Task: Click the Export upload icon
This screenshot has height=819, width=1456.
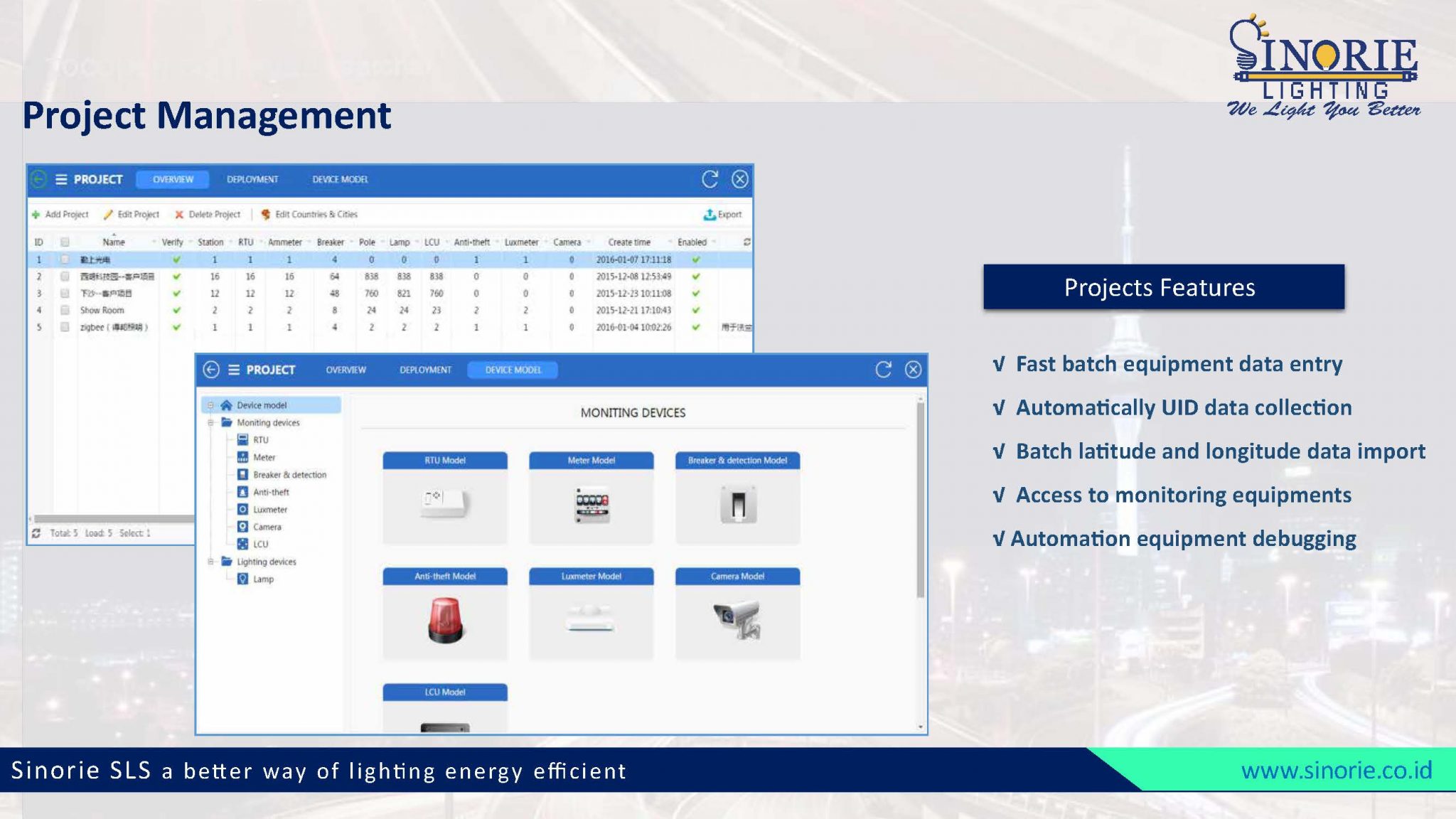Action: click(709, 215)
